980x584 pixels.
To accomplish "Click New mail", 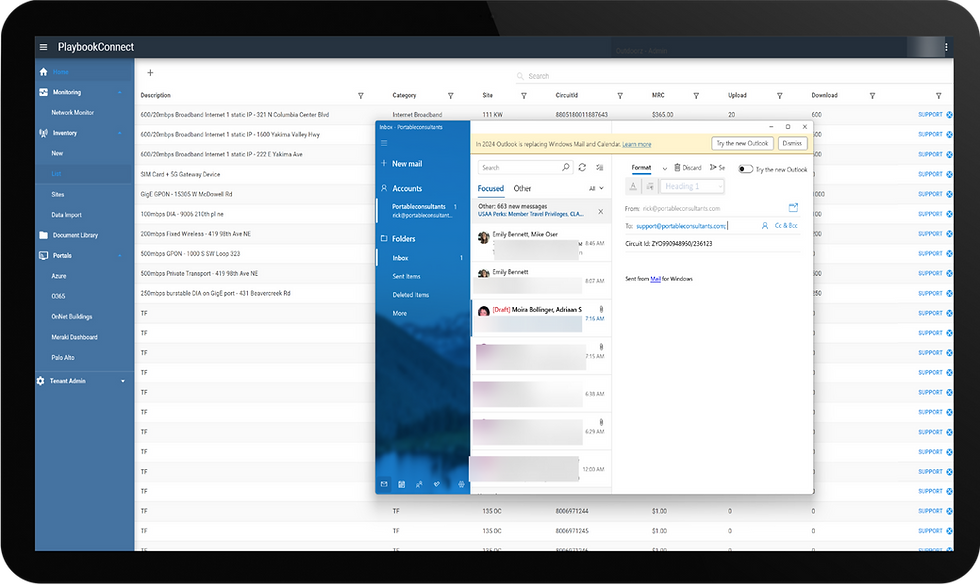I will tap(401, 164).
